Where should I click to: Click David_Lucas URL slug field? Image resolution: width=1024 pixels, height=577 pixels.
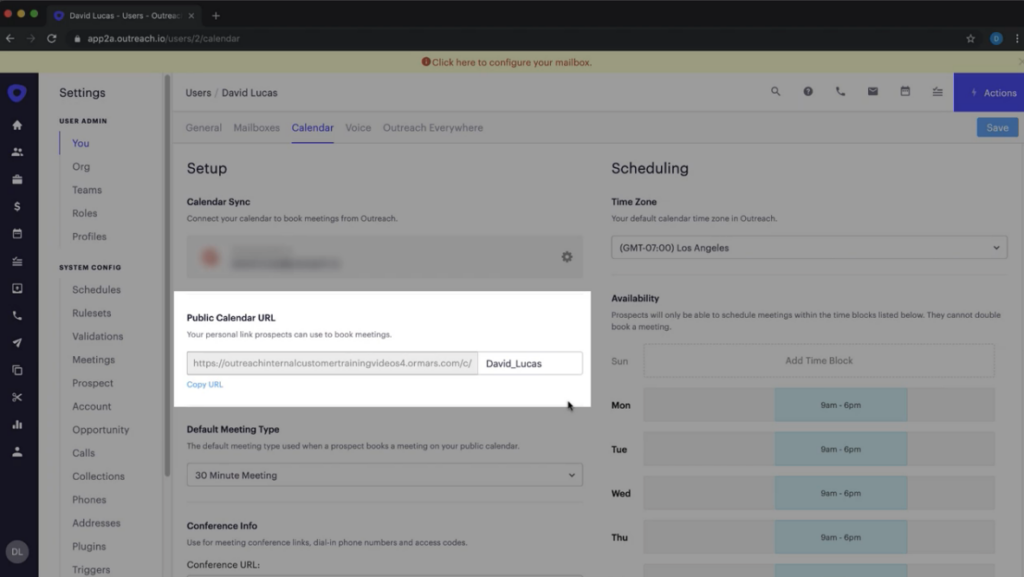(530, 364)
